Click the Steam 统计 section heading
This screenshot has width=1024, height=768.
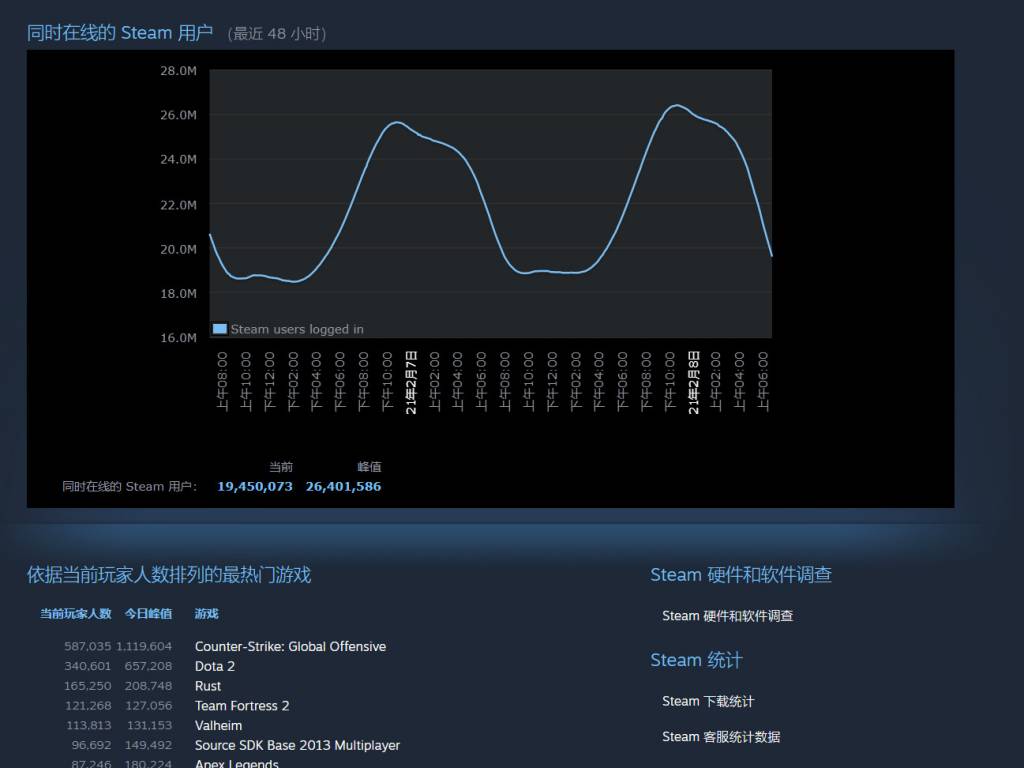[696, 660]
